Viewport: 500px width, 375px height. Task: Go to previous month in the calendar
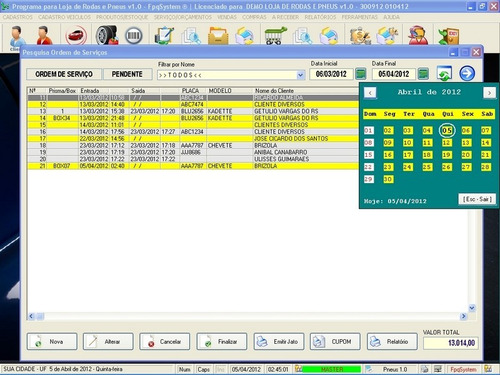pyautogui.click(x=370, y=93)
